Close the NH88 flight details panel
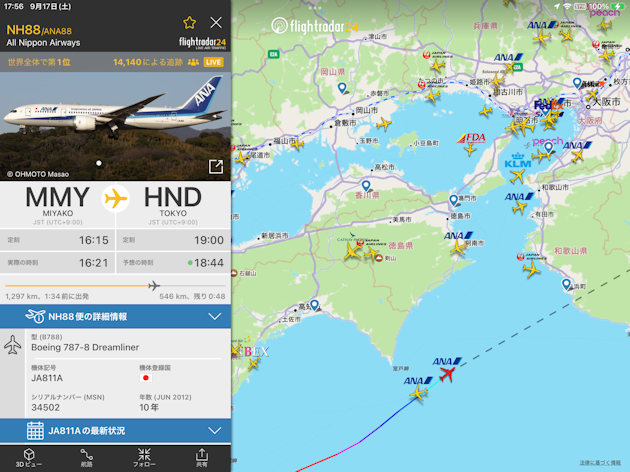 (x=216, y=23)
